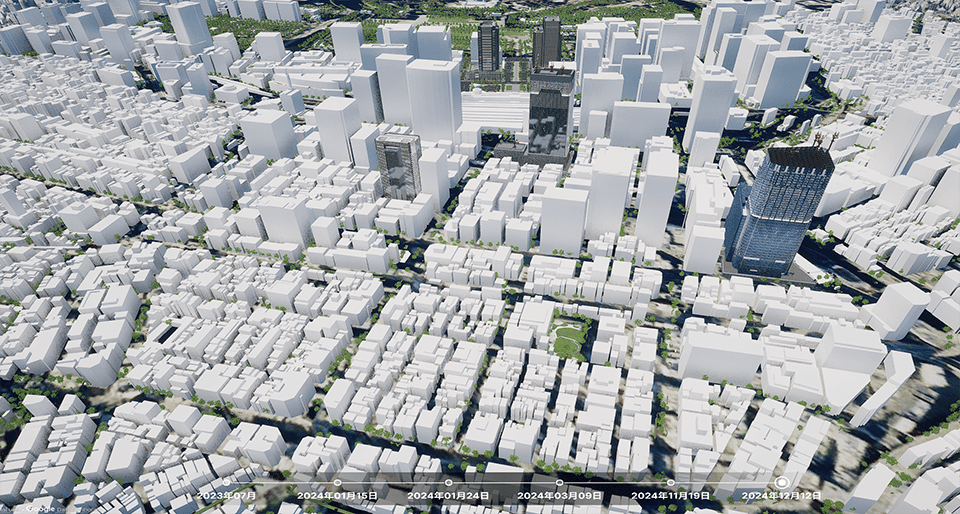Image resolution: width=960 pixels, height=514 pixels.
Task: Pick the grey textured high-rise left of center
Action: [399, 165]
